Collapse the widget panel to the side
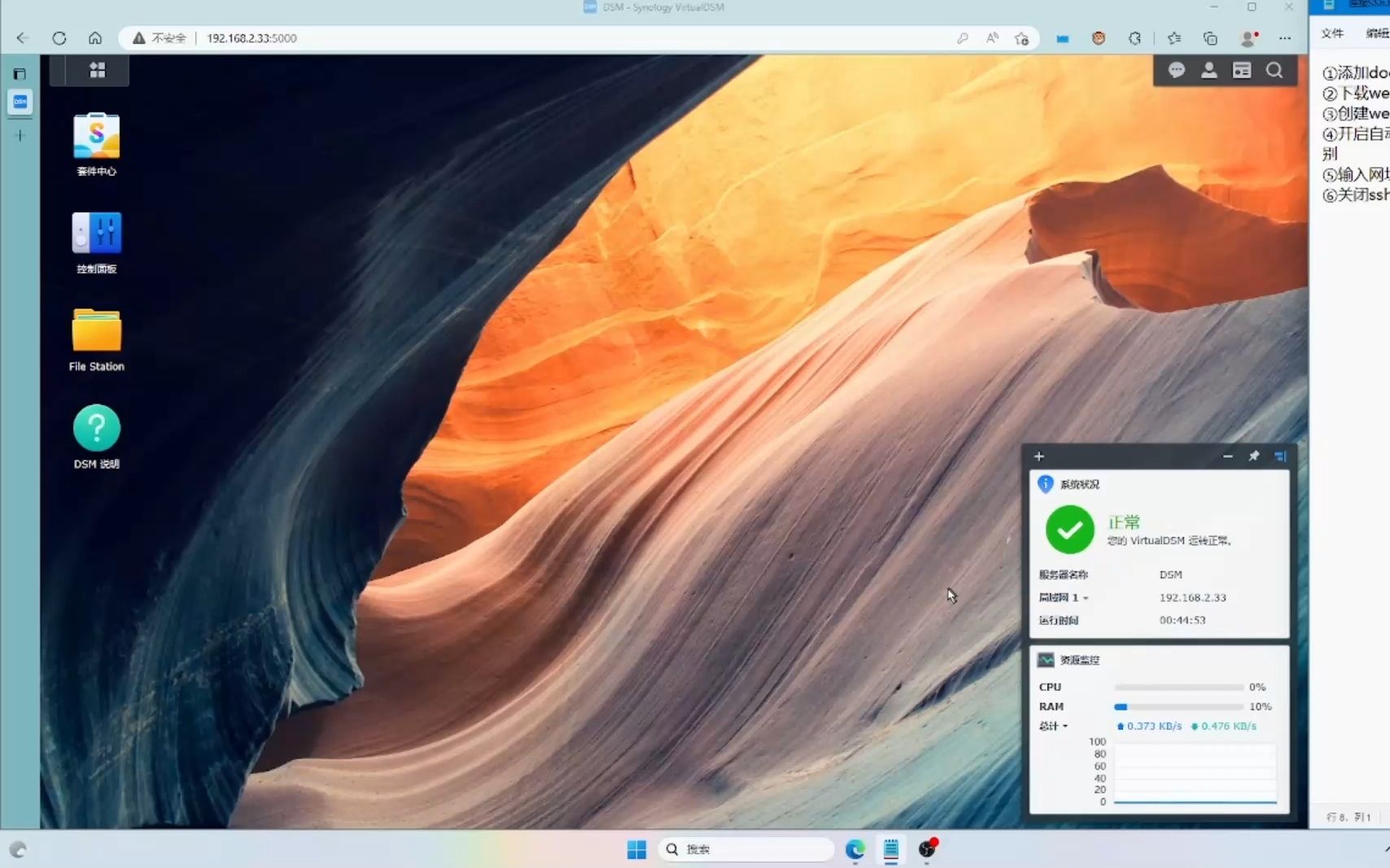The width and height of the screenshot is (1390, 868). tap(1279, 456)
